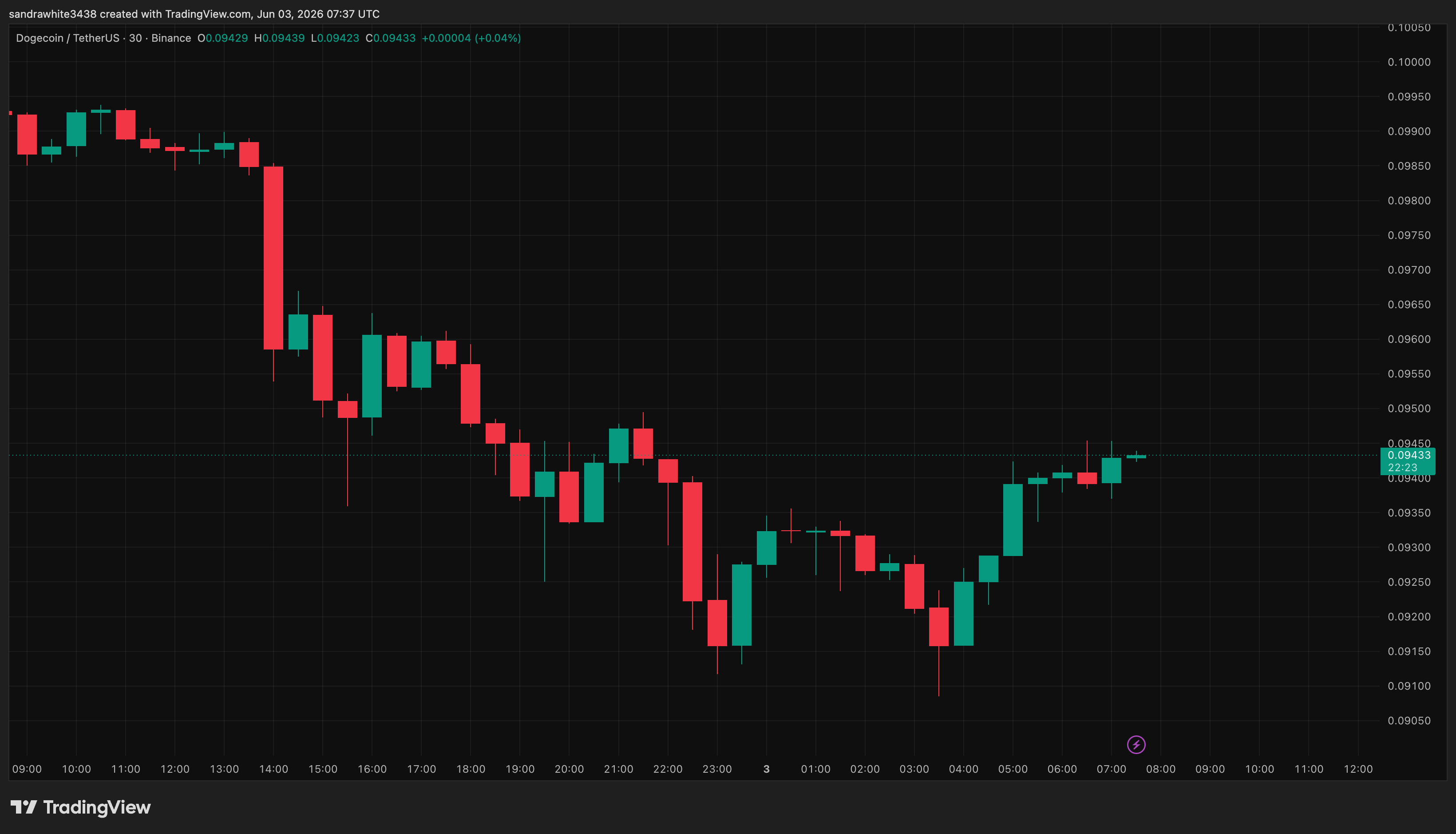Viewport: 1456px width, 834px height.
Task: Click the 12:00 label at right end of time axis
Action: pos(1358,769)
